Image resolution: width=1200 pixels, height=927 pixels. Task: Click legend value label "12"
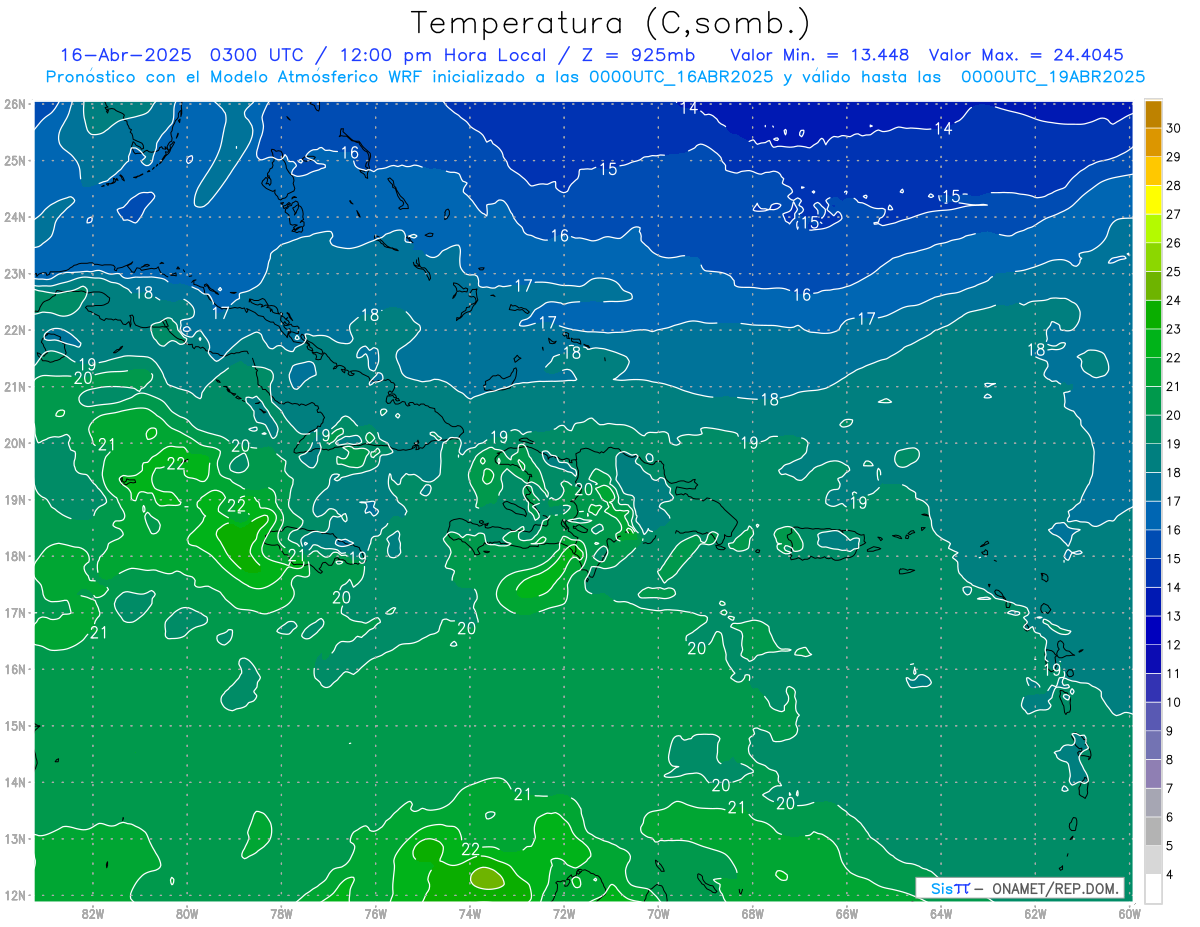1174,645
